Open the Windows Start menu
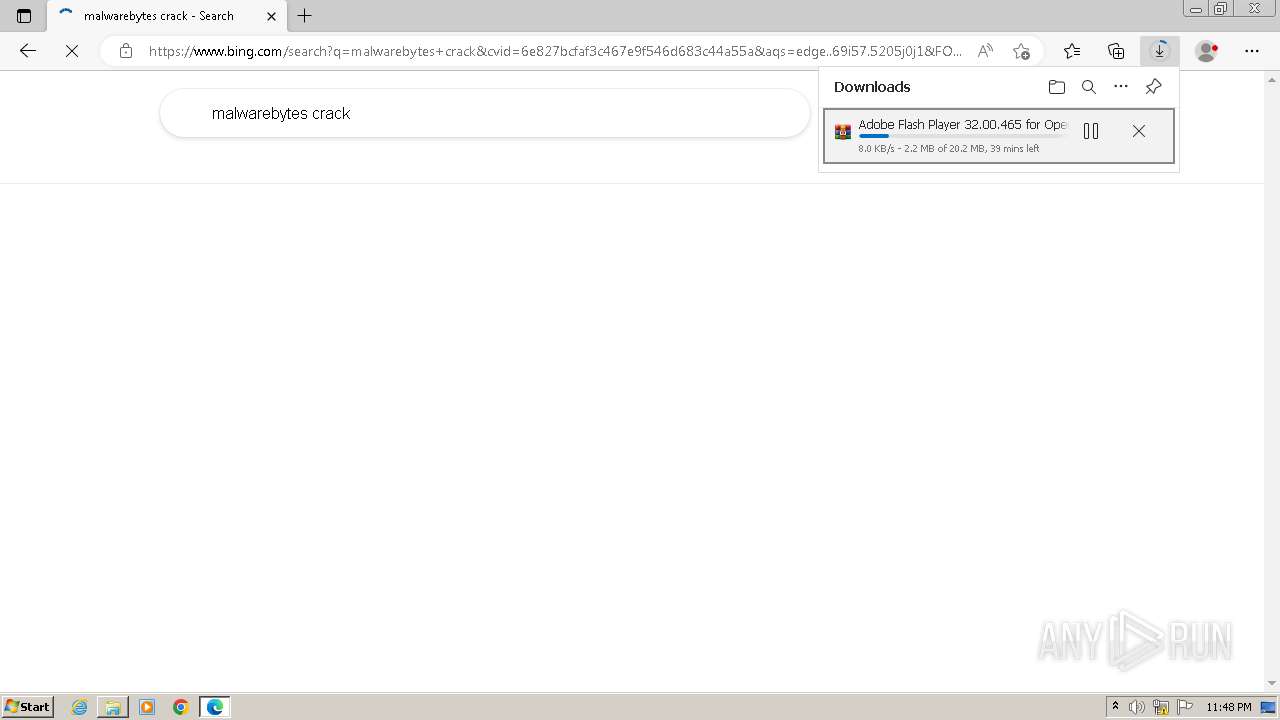 point(27,706)
